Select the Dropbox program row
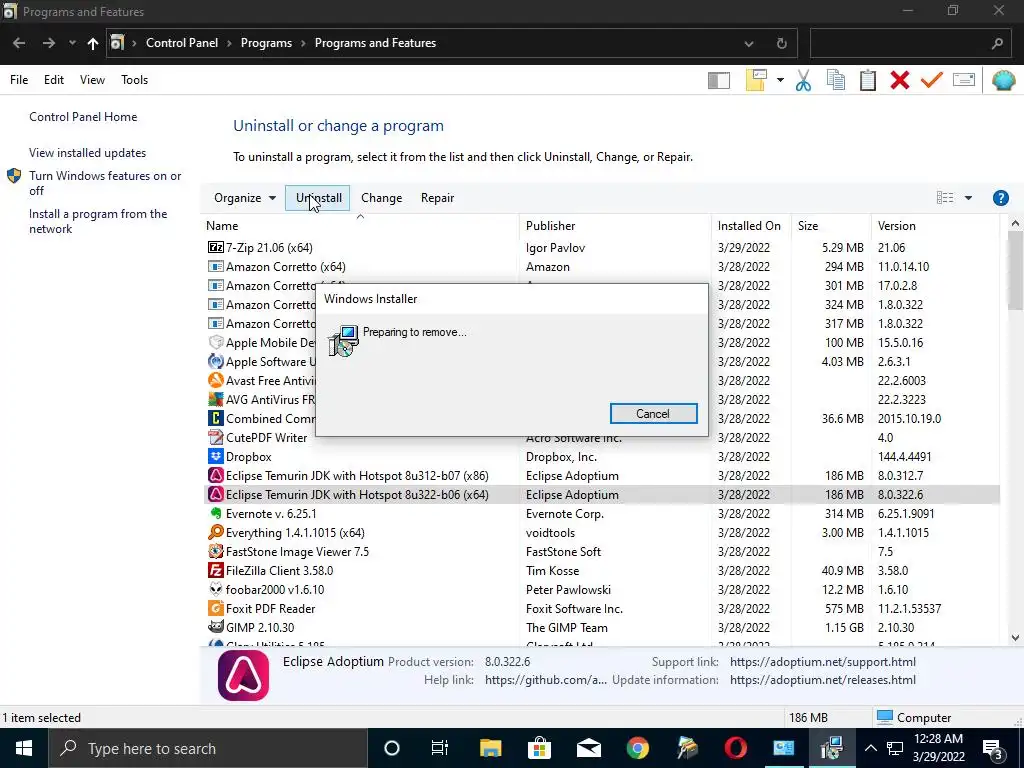Viewport: 1024px width, 768px height. coord(601,456)
